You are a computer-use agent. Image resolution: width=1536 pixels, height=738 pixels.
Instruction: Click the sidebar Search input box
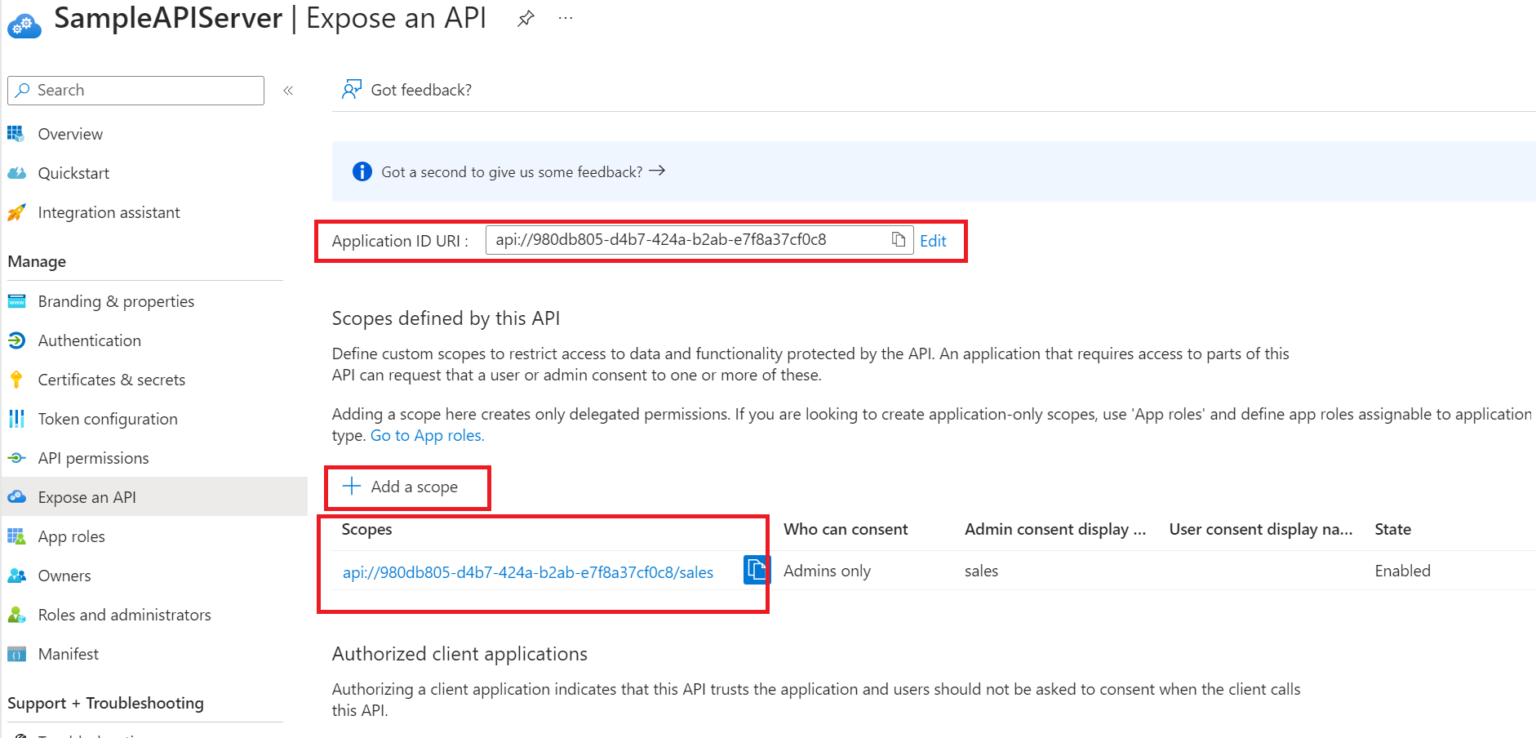pyautogui.click(x=135, y=90)
